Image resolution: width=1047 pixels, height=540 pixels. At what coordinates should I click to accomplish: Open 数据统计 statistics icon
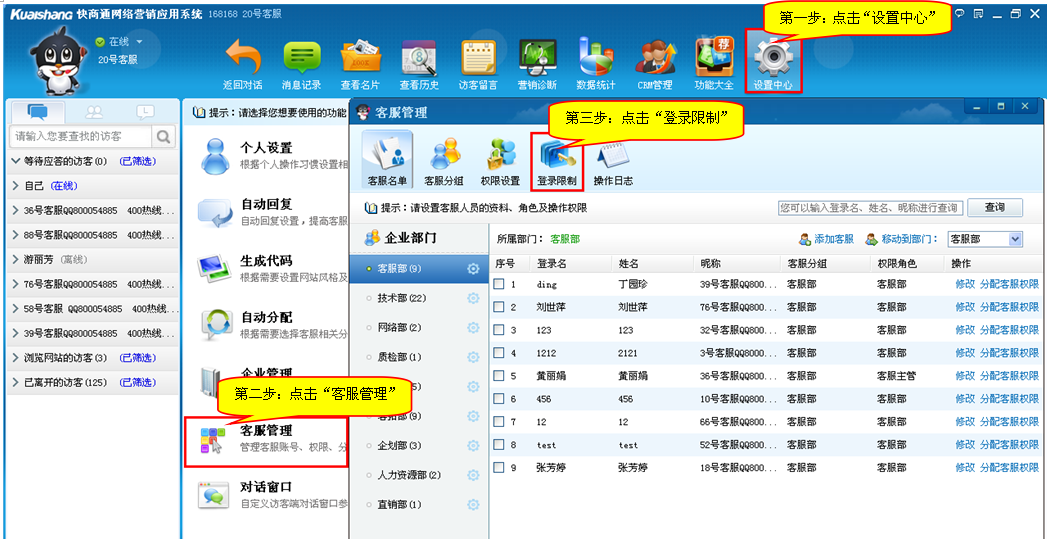pyautogui.click(x=596, y=59)
